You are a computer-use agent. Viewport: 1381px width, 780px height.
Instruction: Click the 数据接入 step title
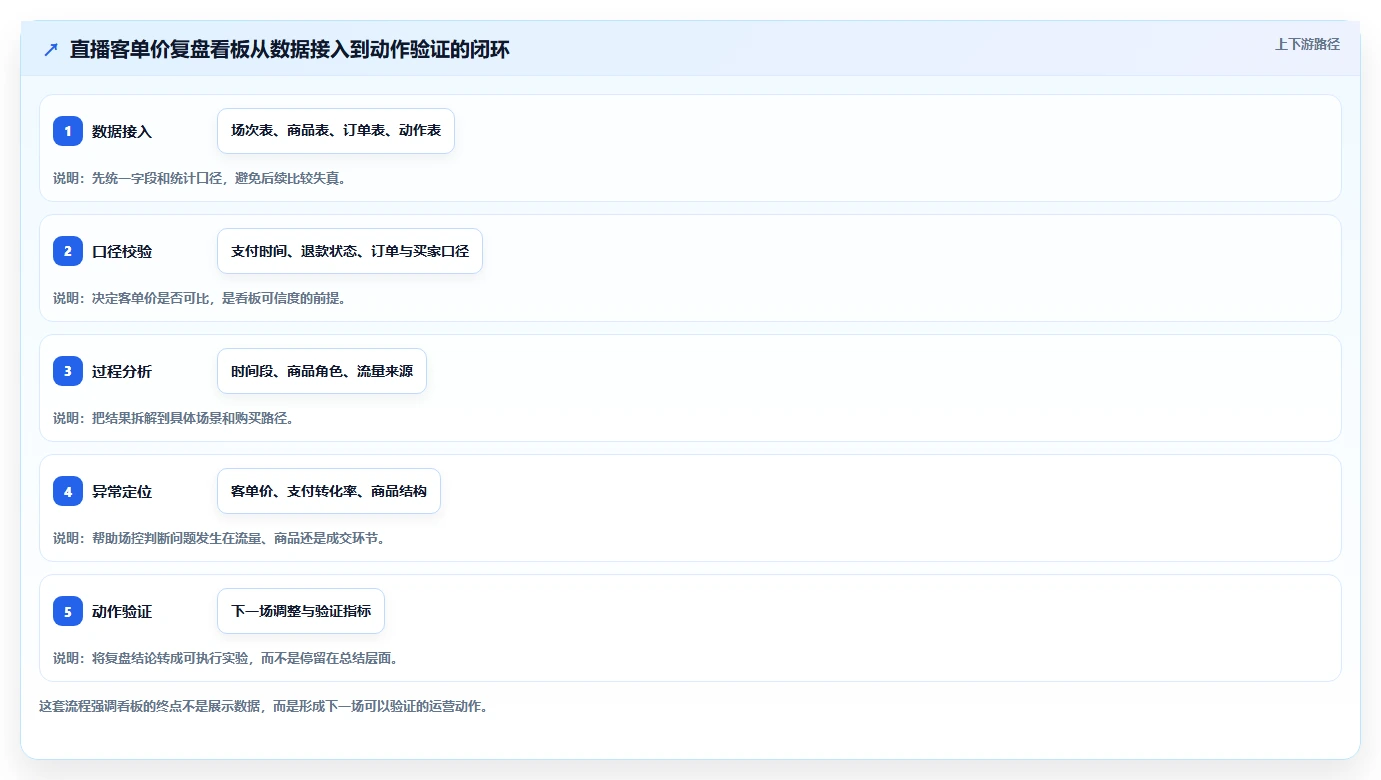pyautogui.click(x=122, y=131)
